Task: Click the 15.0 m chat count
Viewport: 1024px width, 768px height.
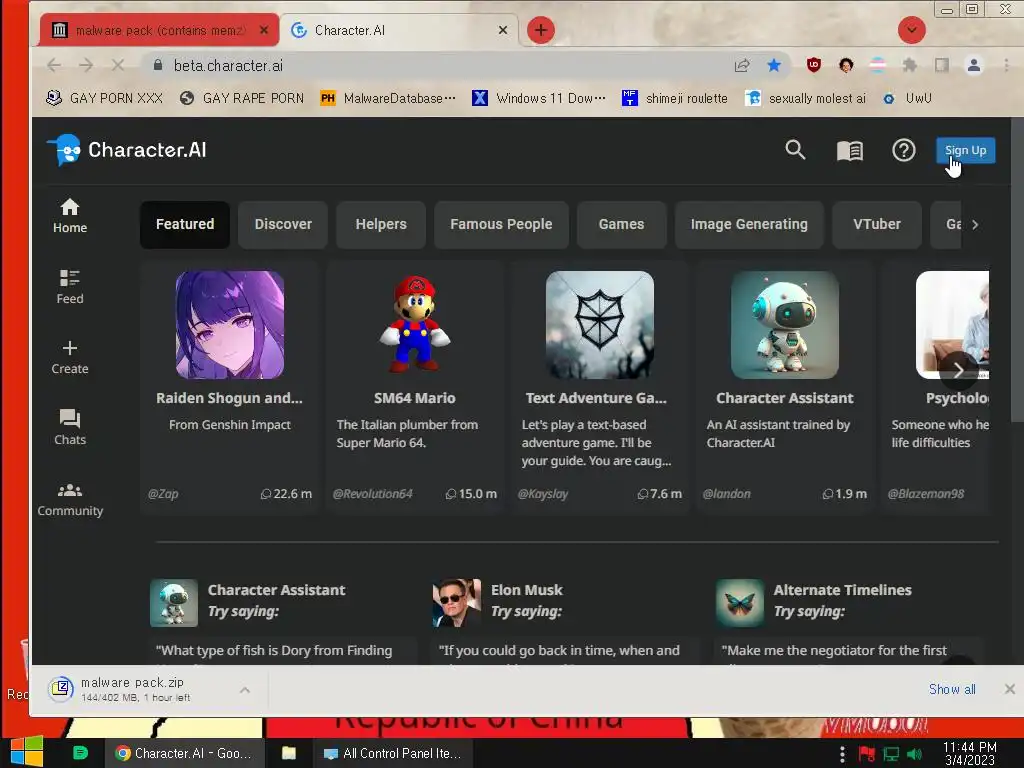Action: coord(471,494)
